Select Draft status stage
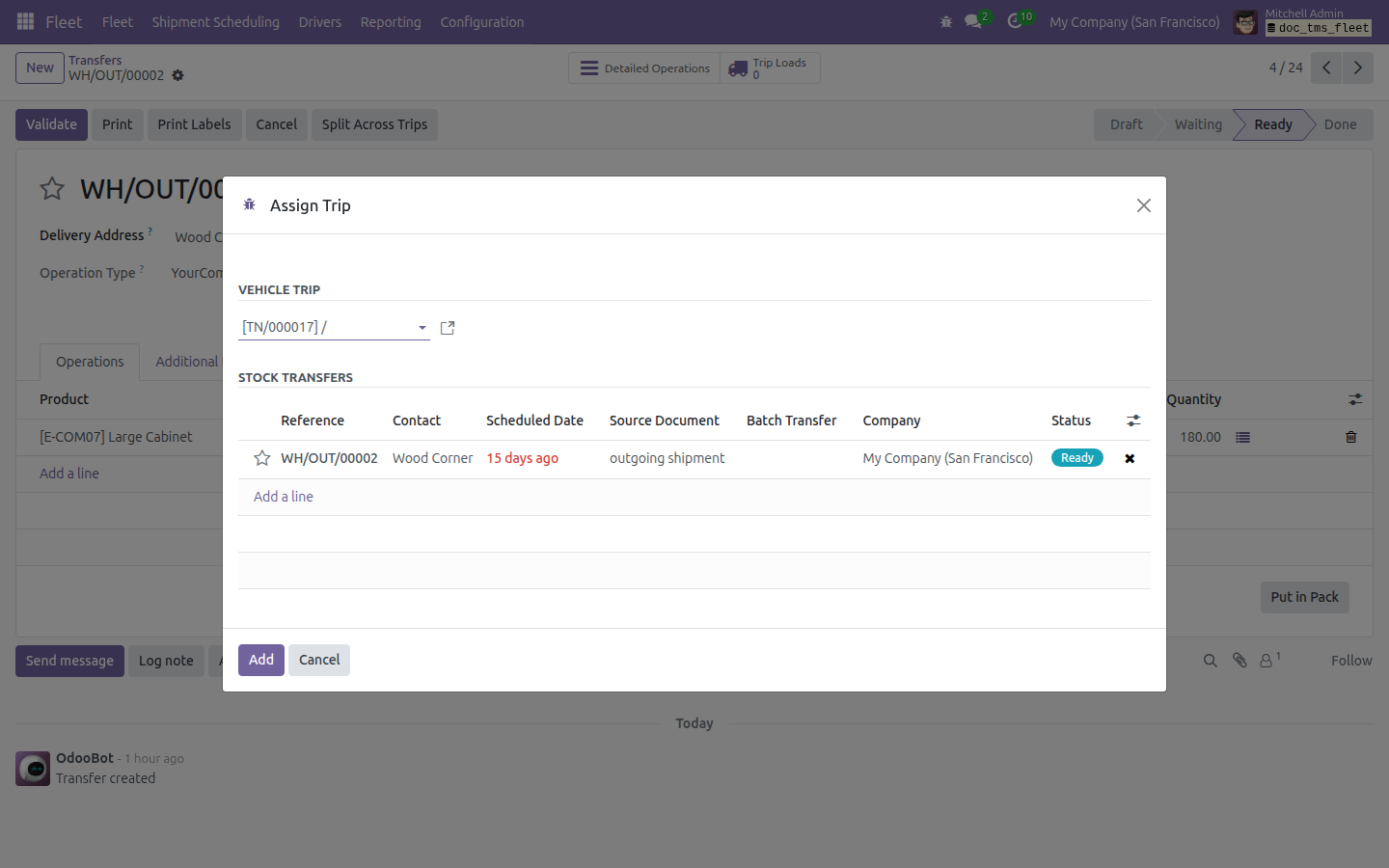Screen dimensions: 1389x868 (x=1126, y=124)
